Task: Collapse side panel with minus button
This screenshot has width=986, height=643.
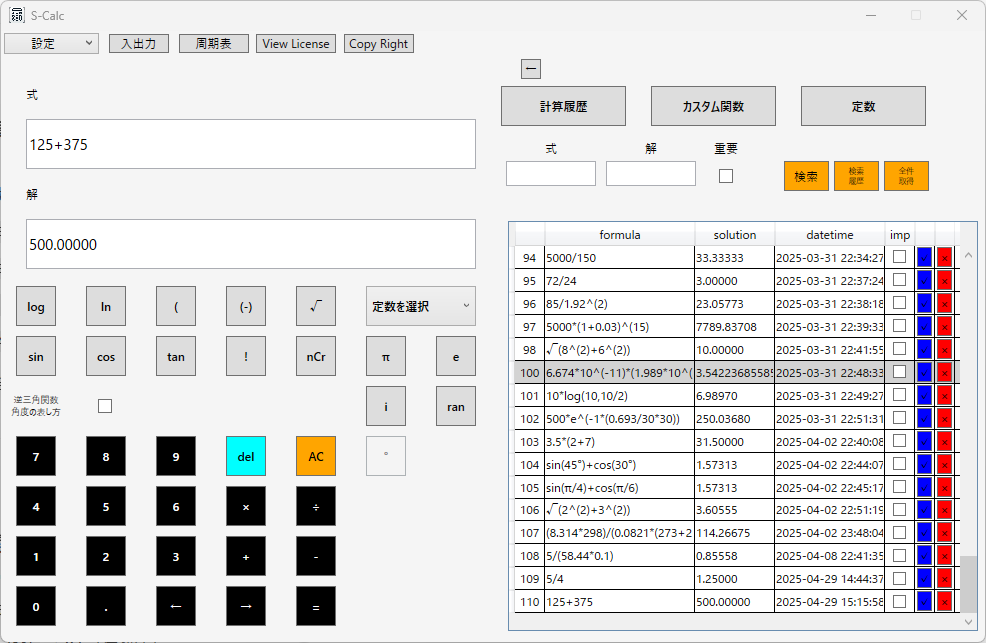Action: [531, 69]
